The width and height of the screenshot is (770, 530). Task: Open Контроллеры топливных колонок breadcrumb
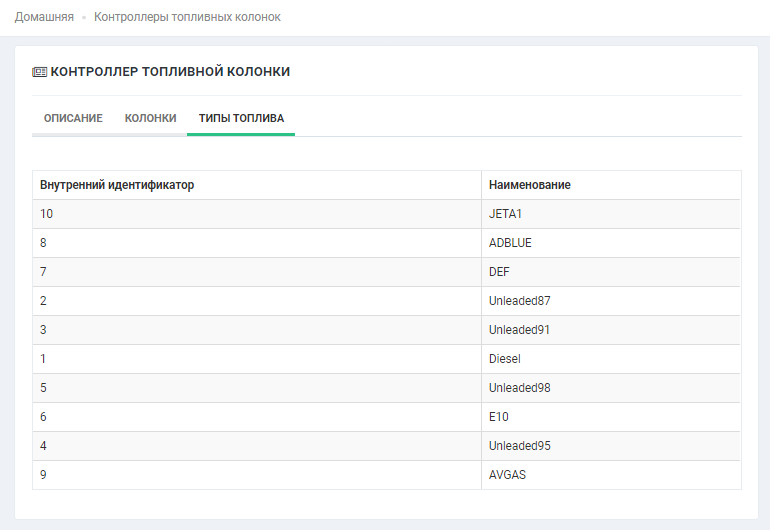[x=187, y=17]
